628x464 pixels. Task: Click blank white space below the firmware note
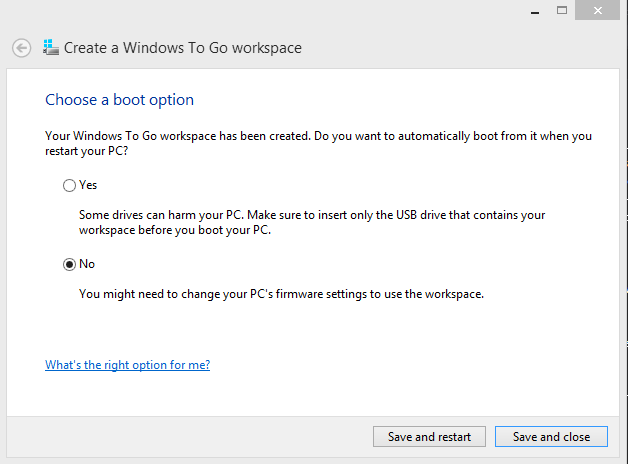click(x=312, y=328)
